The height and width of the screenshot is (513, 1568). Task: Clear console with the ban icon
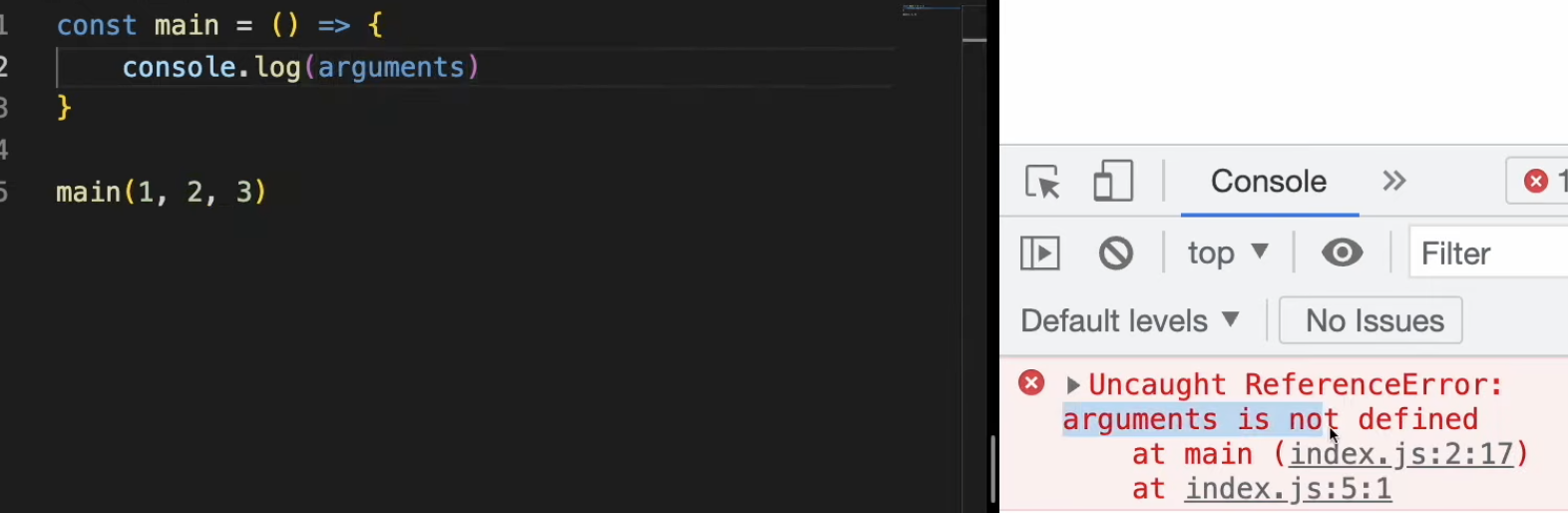pos(1116,253)
